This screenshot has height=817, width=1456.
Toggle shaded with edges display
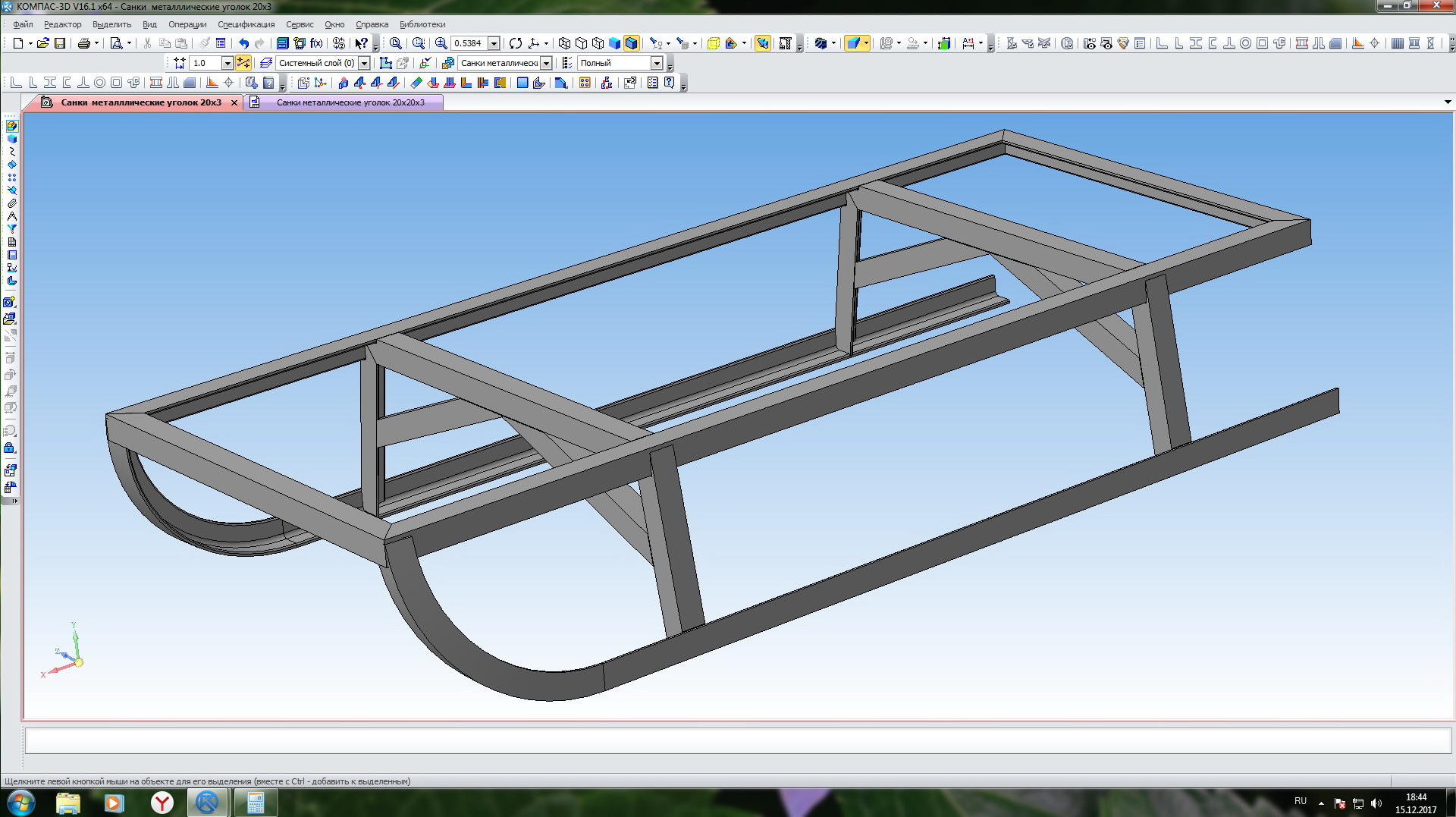pyautogui.click(x=631, y=43)
